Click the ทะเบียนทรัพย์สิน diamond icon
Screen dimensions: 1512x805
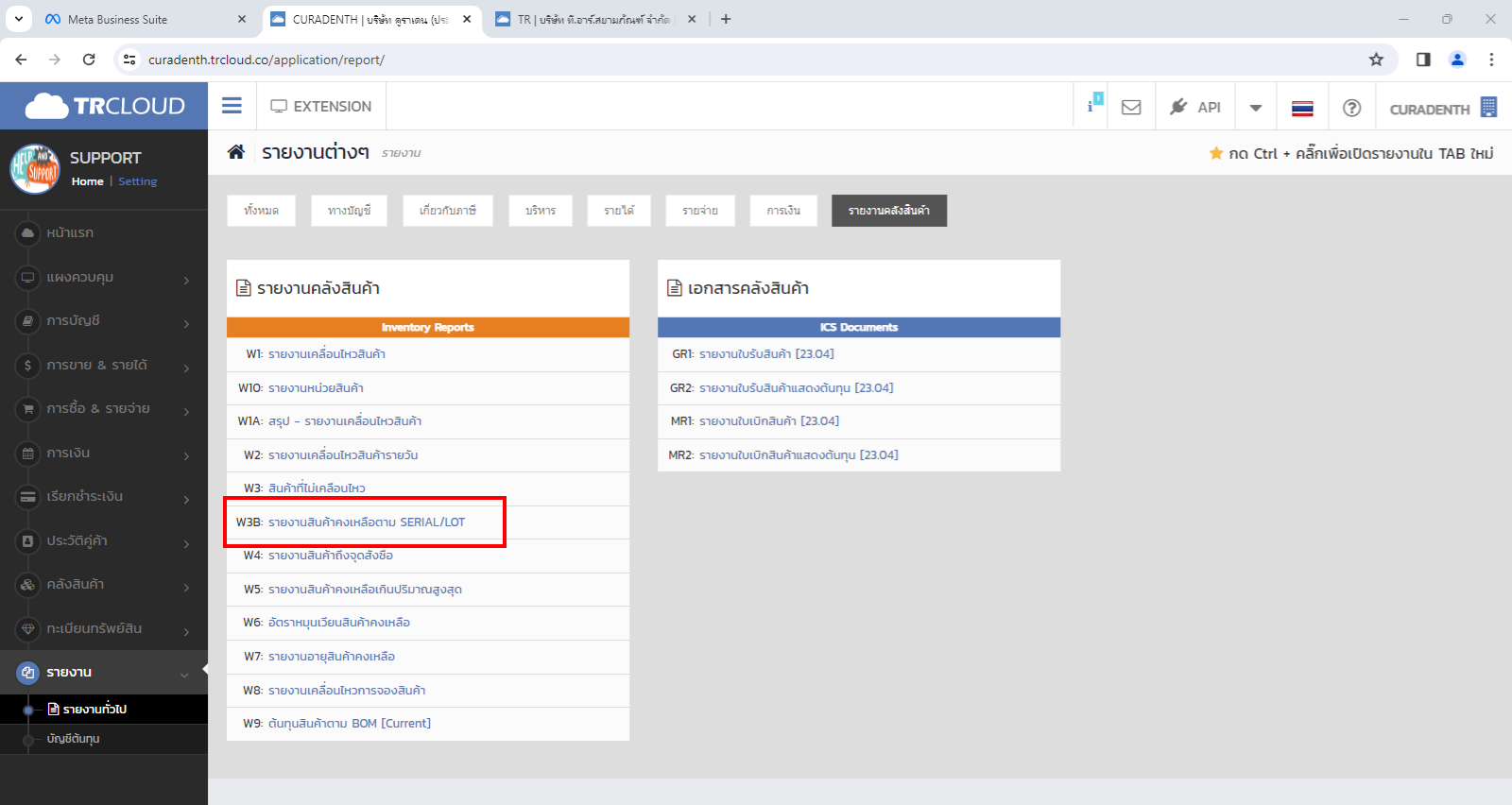[27, 628]
